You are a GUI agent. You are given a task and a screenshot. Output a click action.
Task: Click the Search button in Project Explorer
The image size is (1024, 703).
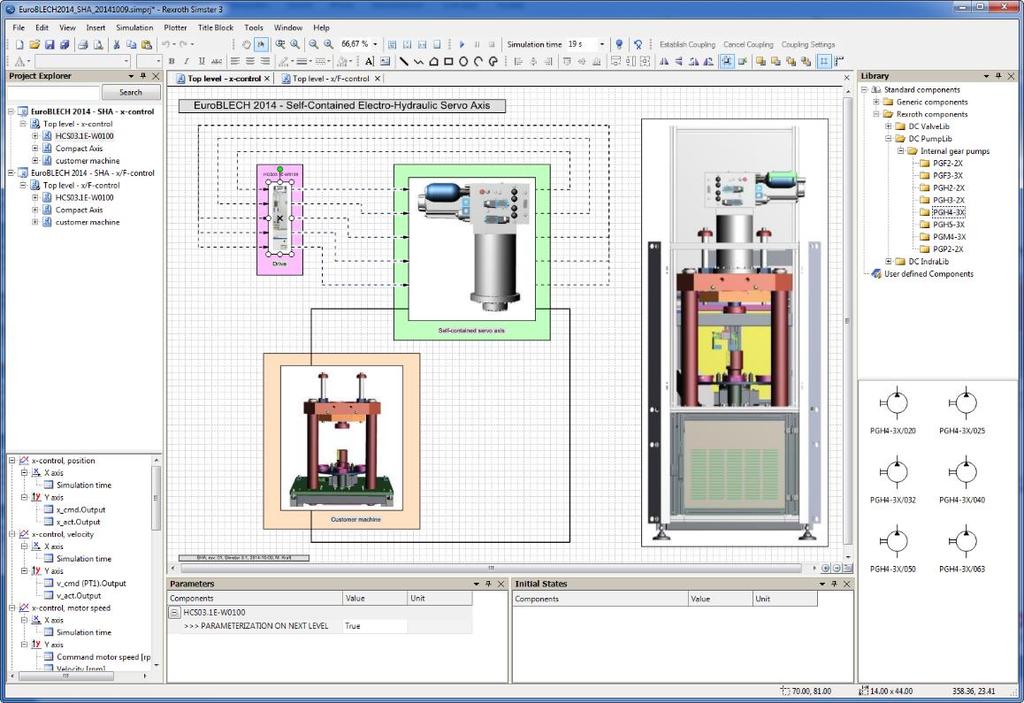click(x=131, y=93)
